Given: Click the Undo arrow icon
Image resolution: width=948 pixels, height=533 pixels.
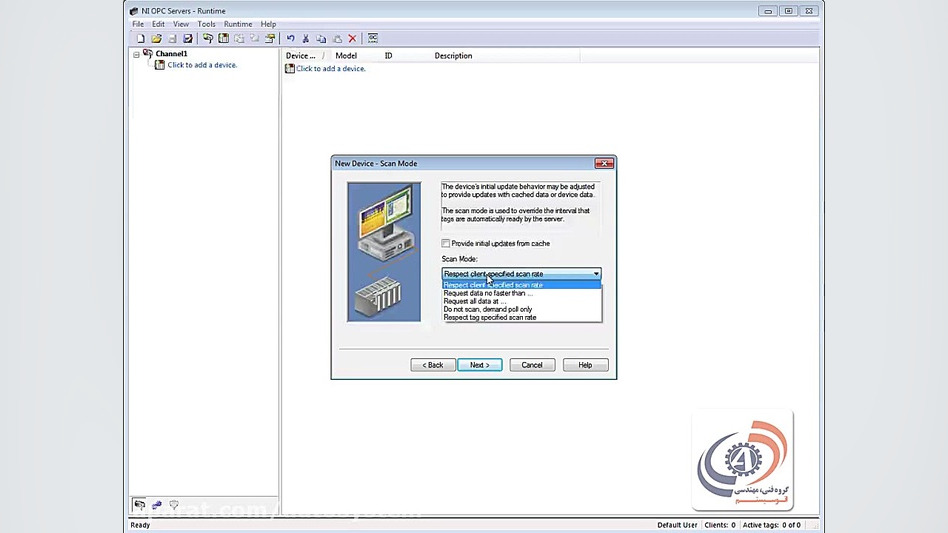Looking at the screenshot, I should point(290,39).
